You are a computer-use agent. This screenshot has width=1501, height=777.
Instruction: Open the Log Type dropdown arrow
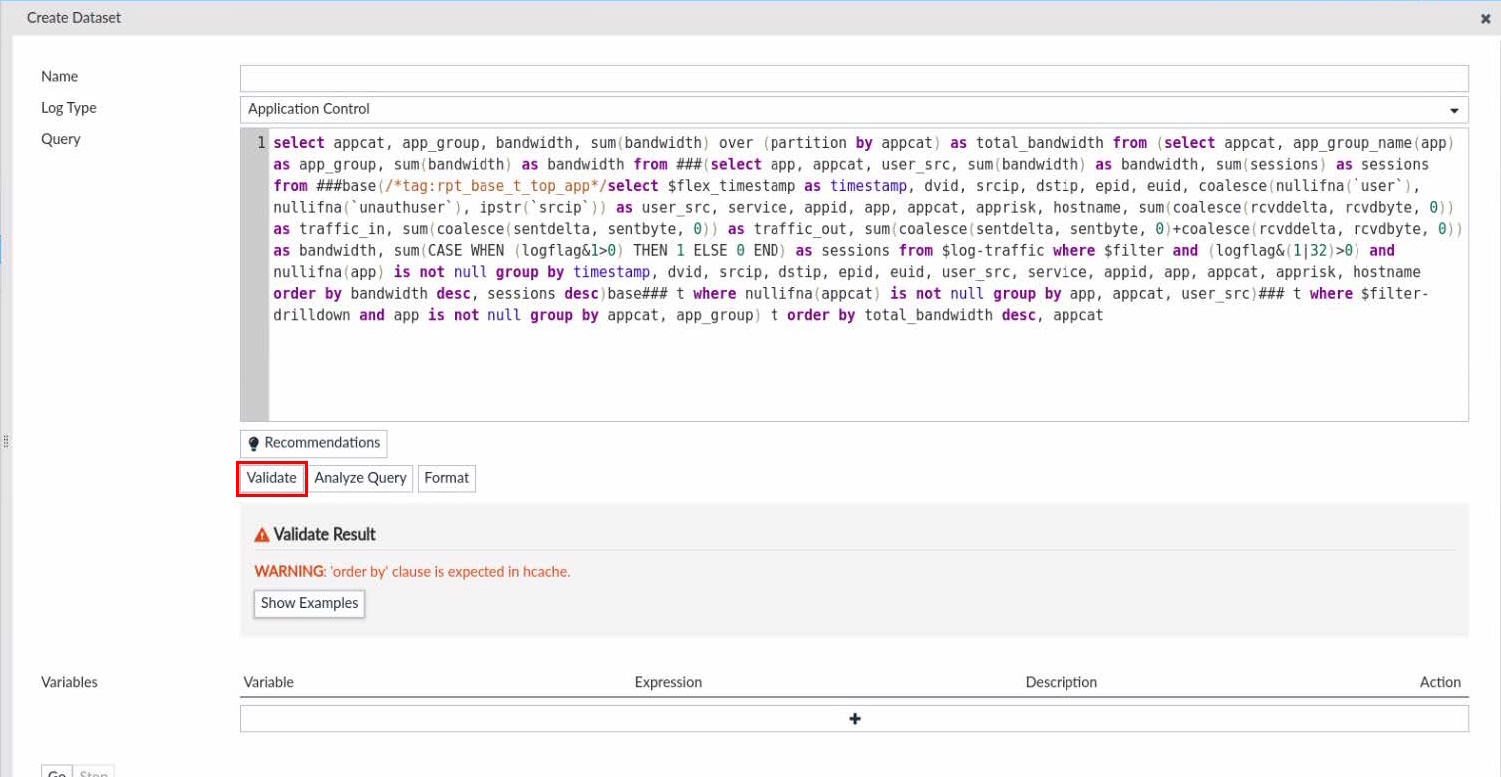coord(1453,110)
